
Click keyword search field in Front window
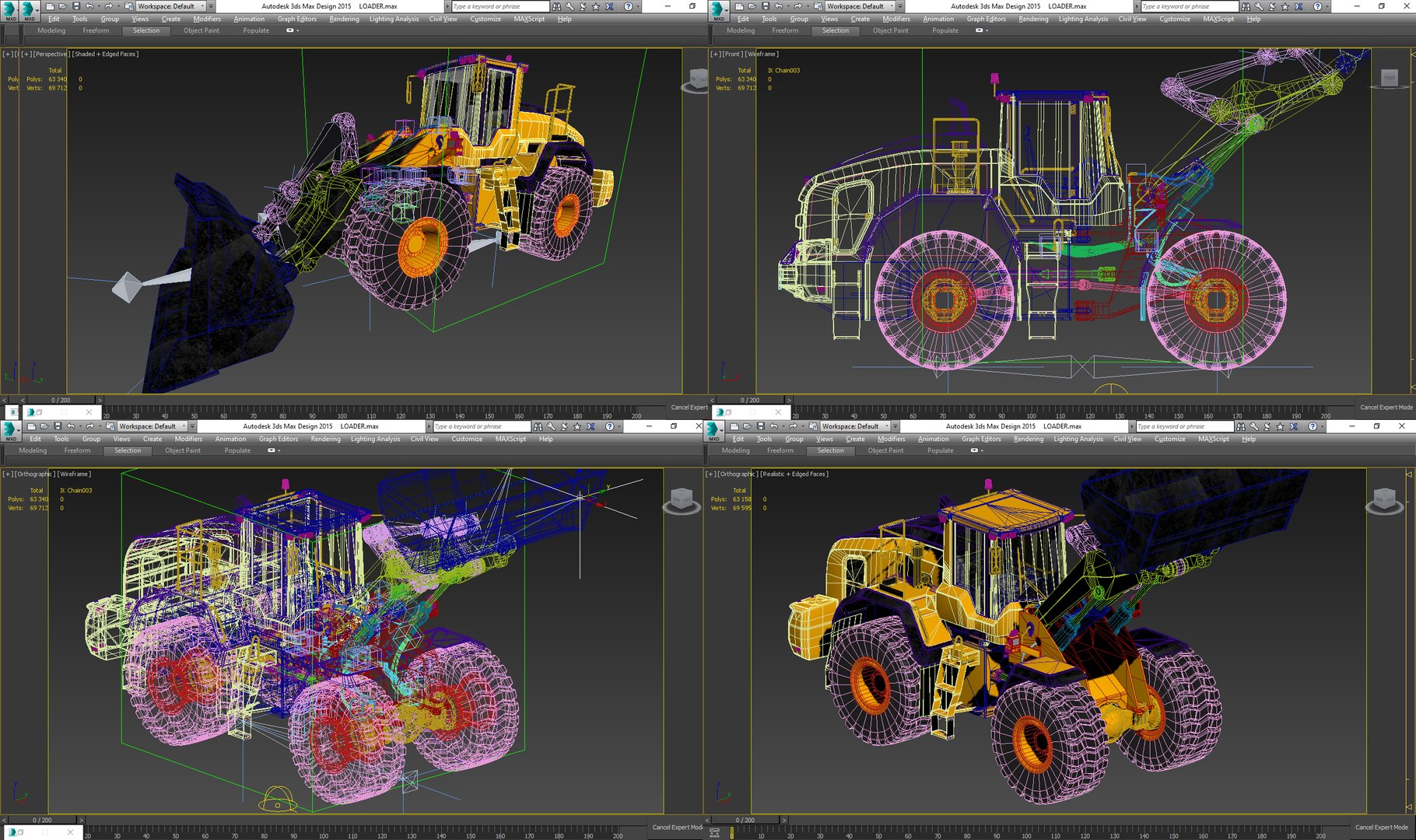coord(1188,6)
